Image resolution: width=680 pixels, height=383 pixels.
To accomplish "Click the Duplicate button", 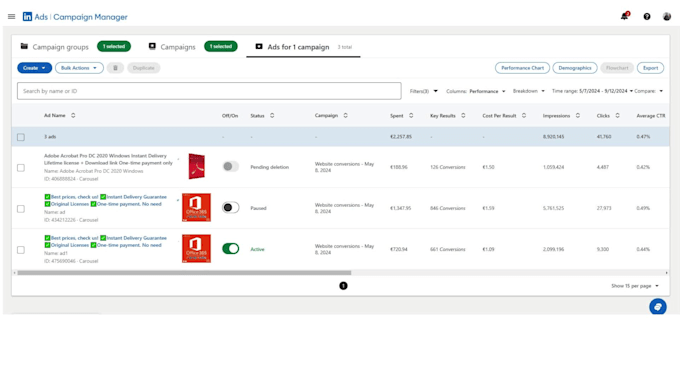I will (144, 68).
